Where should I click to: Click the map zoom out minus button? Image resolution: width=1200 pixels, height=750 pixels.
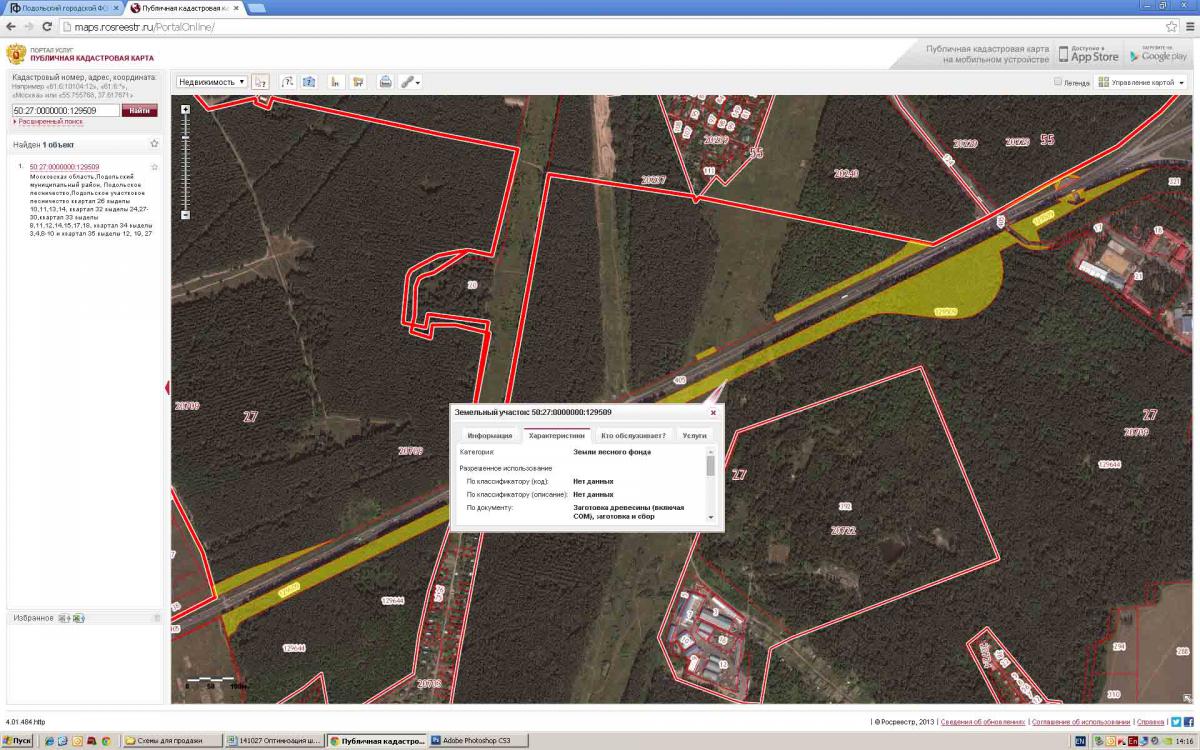tap(185, 215)
